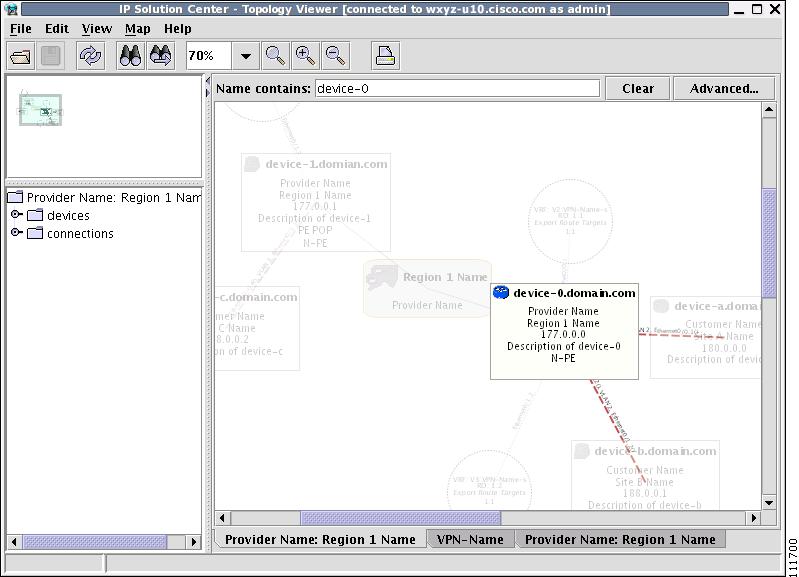Click the Name contains input field
799x577 pixels.
point(457,89)
